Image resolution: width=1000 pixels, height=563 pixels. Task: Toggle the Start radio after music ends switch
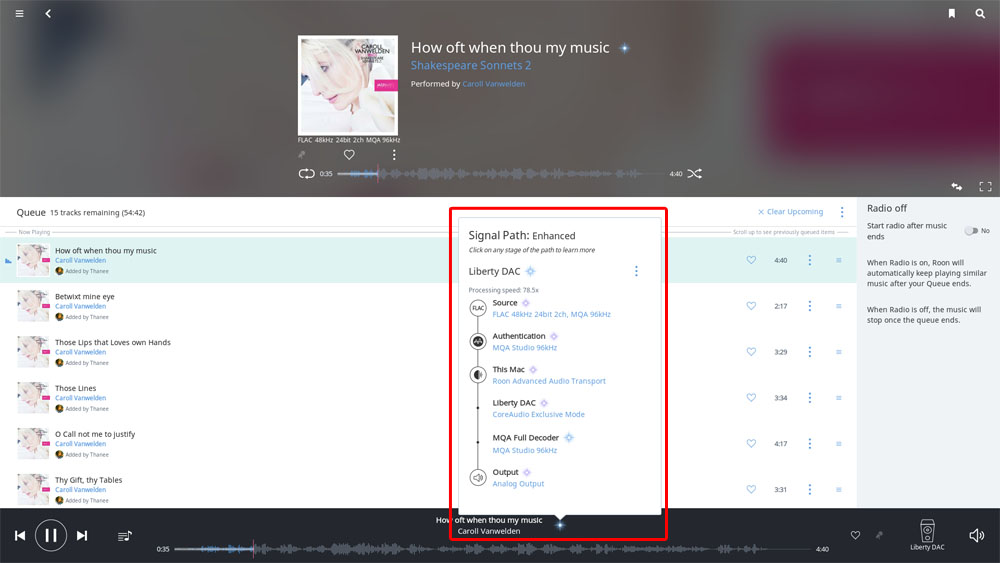(x=970, y=231)
